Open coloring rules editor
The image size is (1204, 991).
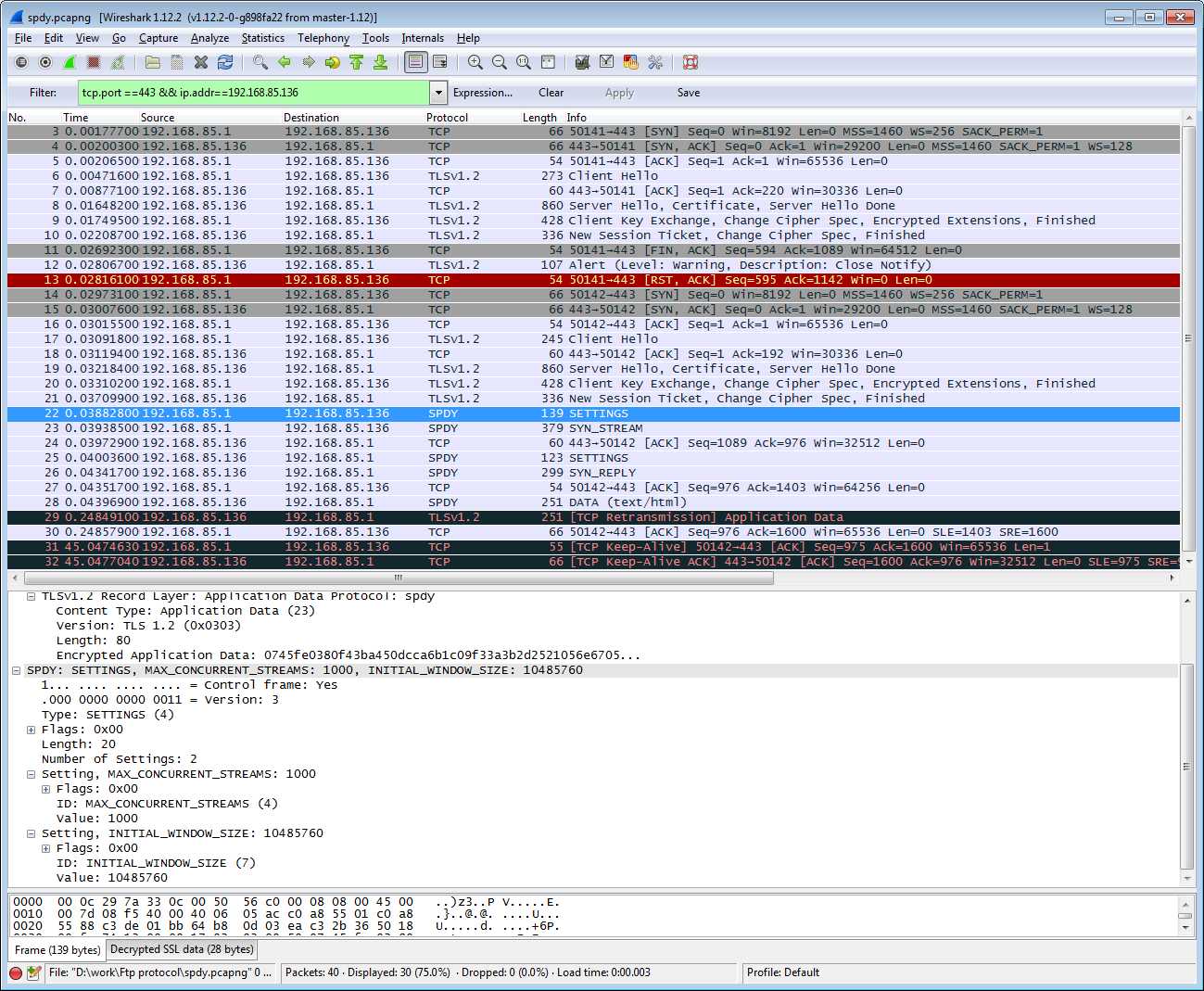click(x=631, y=62)
